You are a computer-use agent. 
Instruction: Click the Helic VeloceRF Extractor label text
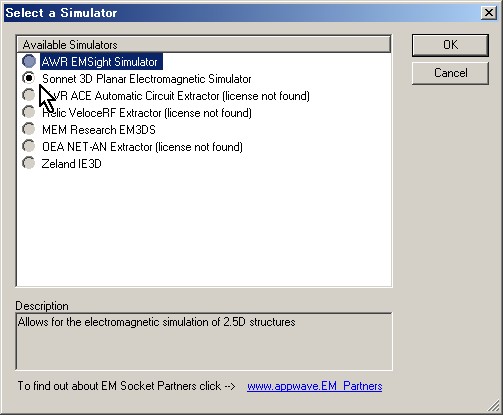(147, 113)
